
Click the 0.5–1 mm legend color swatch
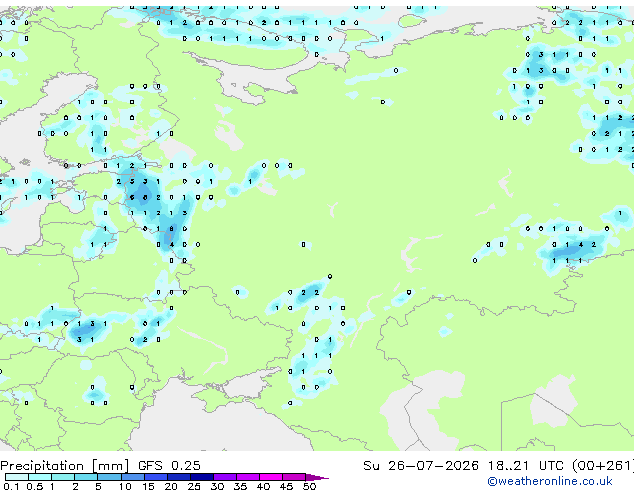click(x=40, y=477)
